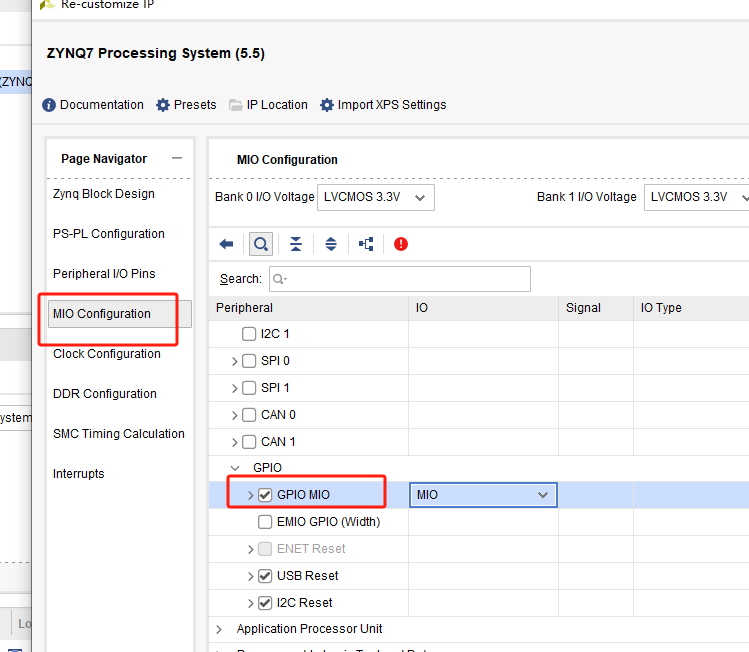The image size is (749, 652).
Task: Uncheck the USB Reset checkbox
Action: tap(265, 576)
